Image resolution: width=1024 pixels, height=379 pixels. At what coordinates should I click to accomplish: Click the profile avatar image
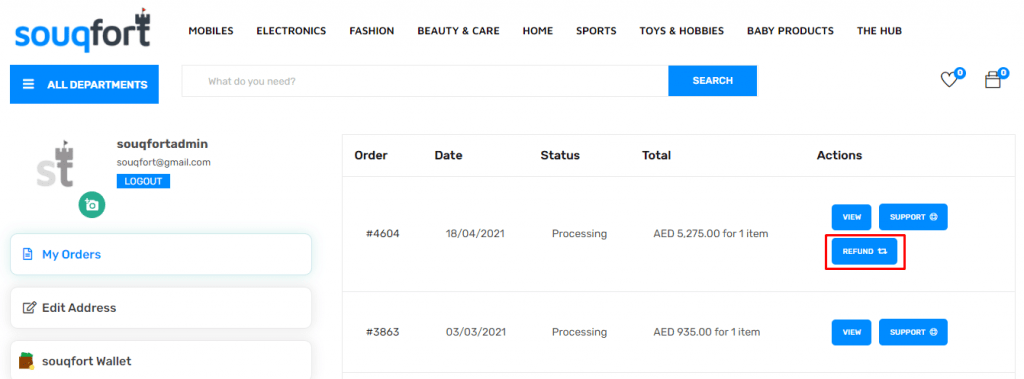tap(56, 164)
